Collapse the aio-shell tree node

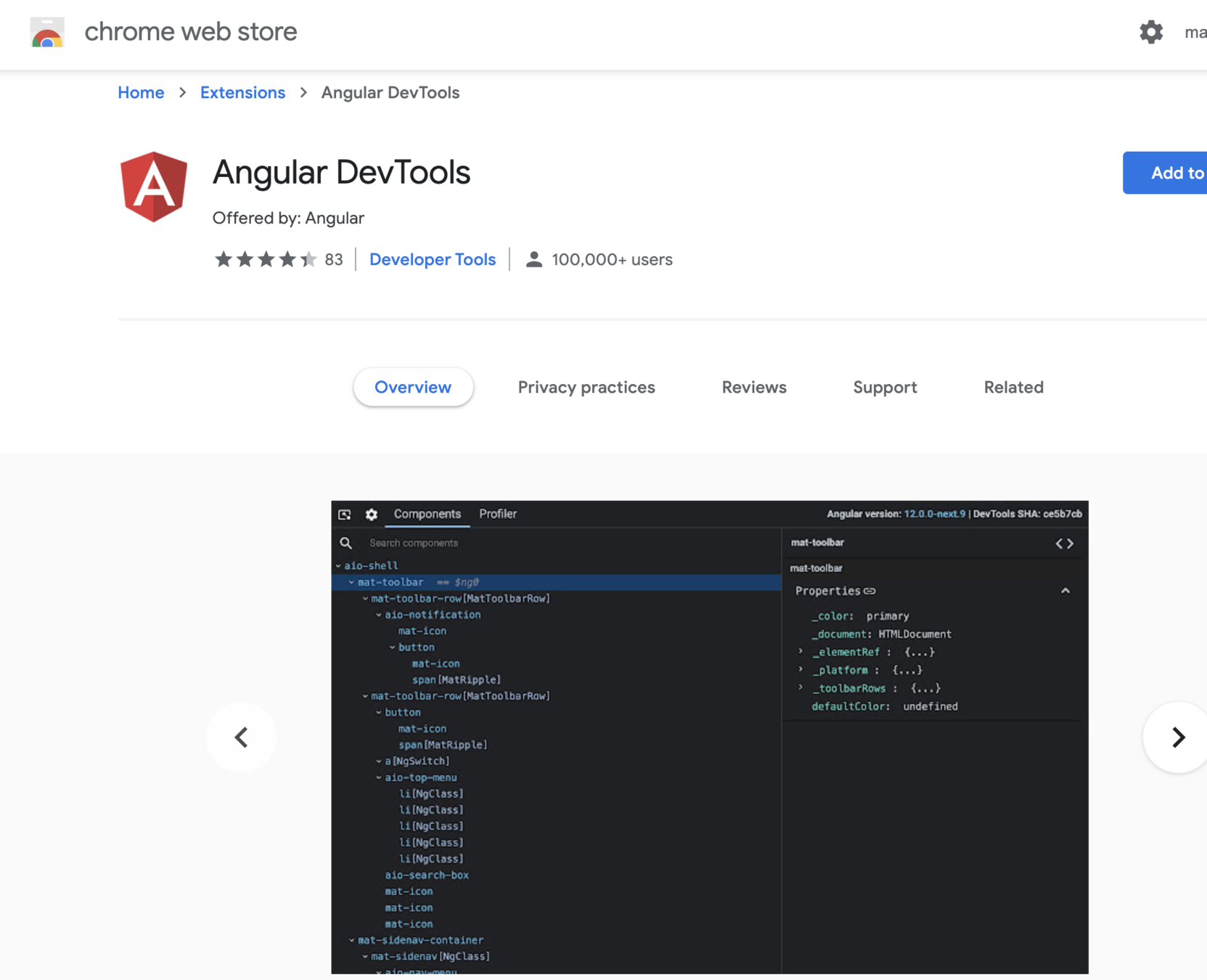click(338, 565)
